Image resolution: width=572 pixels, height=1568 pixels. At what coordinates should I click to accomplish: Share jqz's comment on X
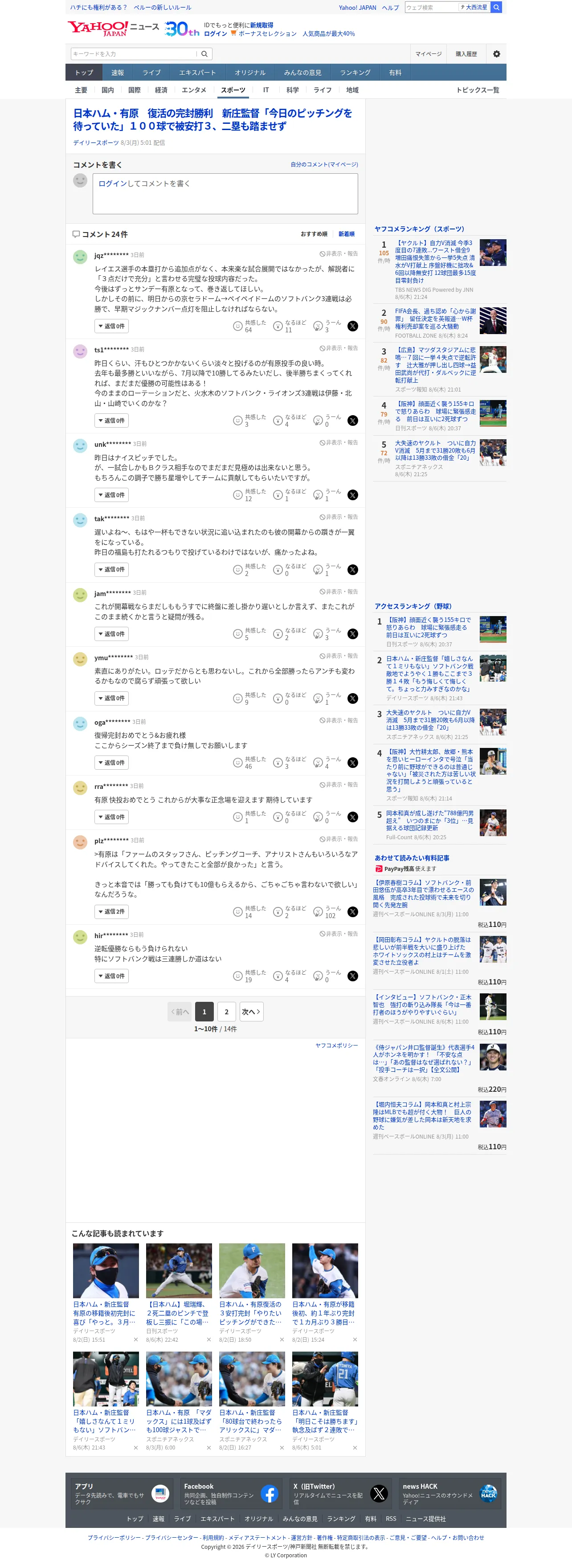[353, 326]
